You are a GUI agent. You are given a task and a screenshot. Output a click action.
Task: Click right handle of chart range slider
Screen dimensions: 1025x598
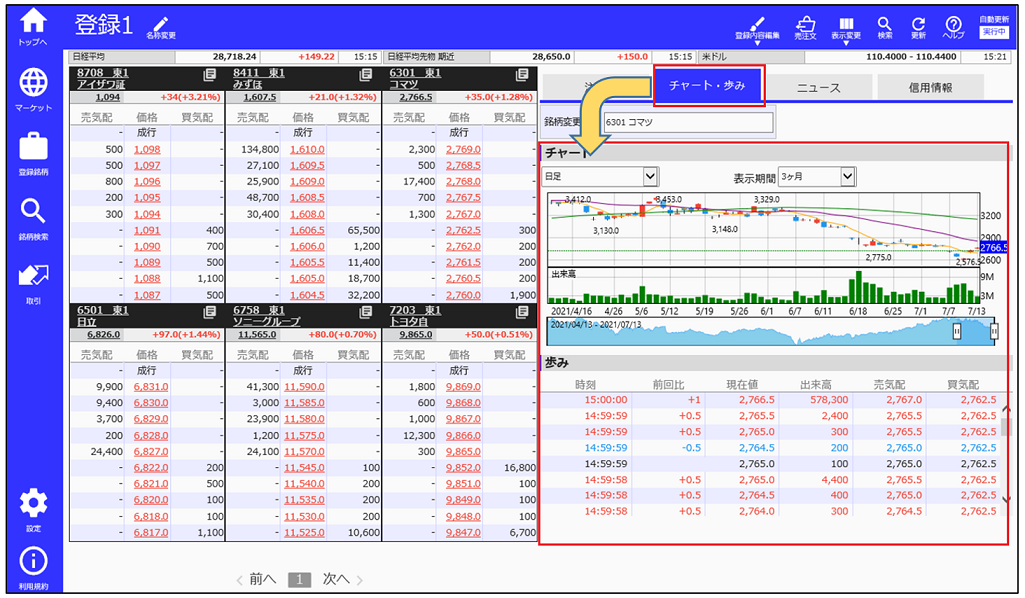click(x=994, y=331)
